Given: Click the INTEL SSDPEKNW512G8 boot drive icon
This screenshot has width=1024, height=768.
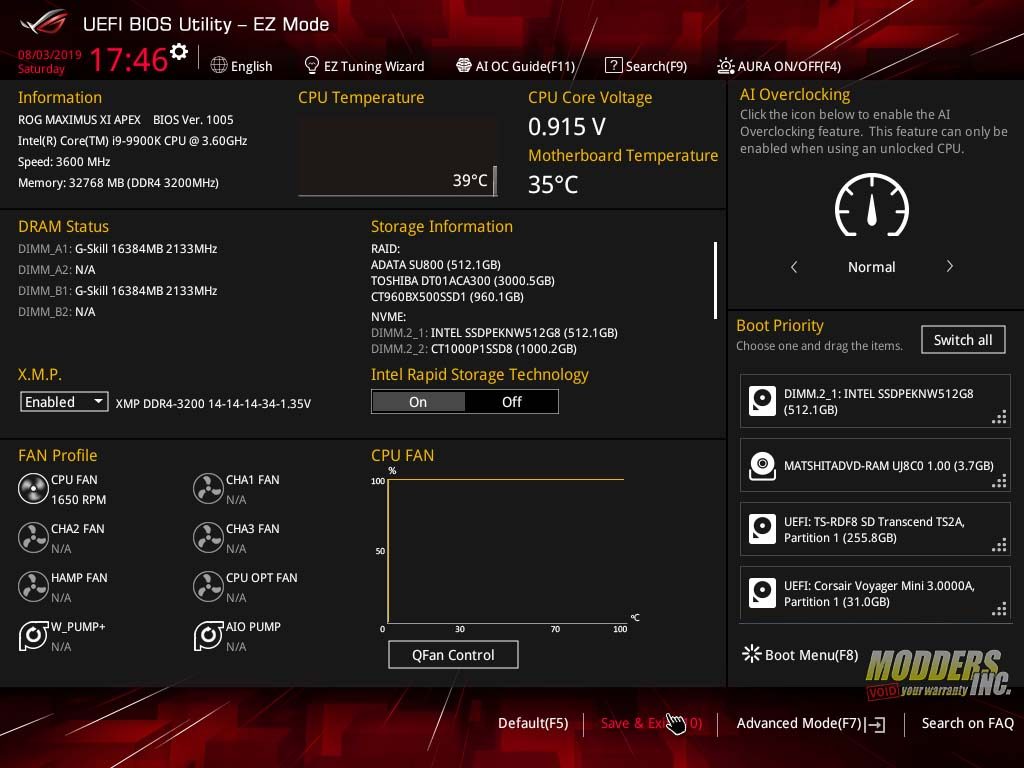Looking at the screenshot, I should (x=762, y=401).
